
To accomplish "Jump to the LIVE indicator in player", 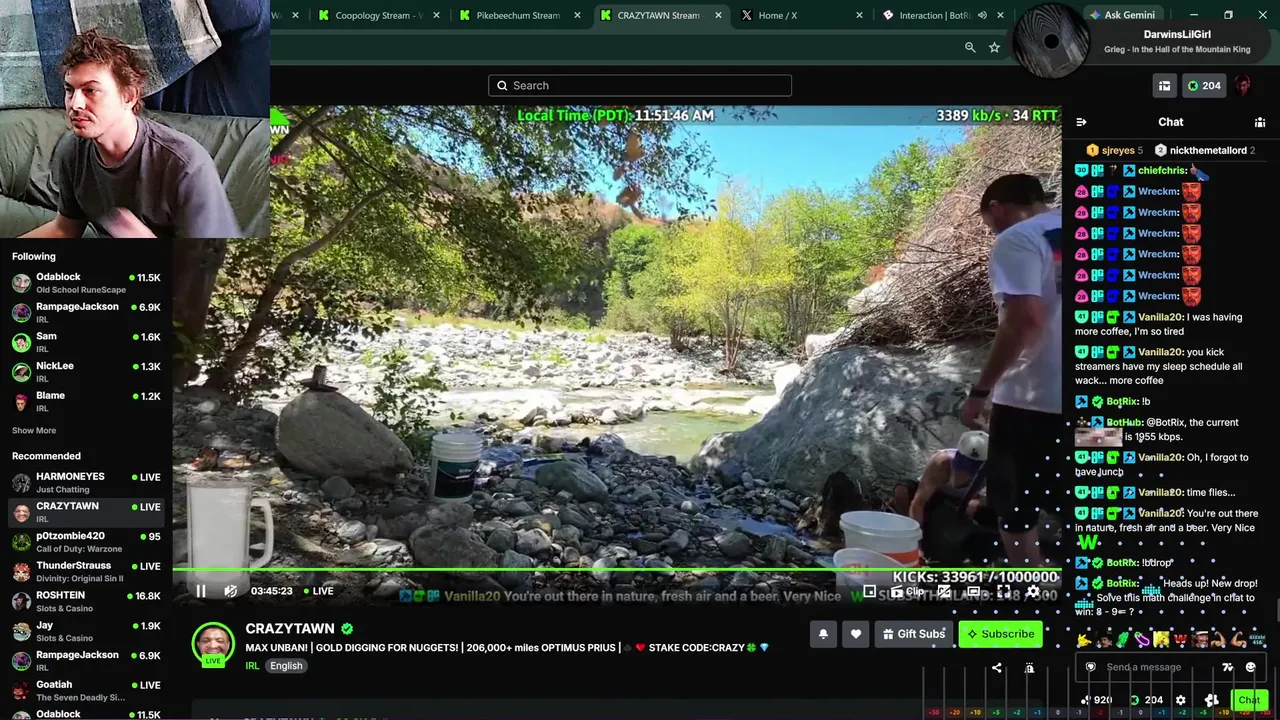I will point(319,591).
